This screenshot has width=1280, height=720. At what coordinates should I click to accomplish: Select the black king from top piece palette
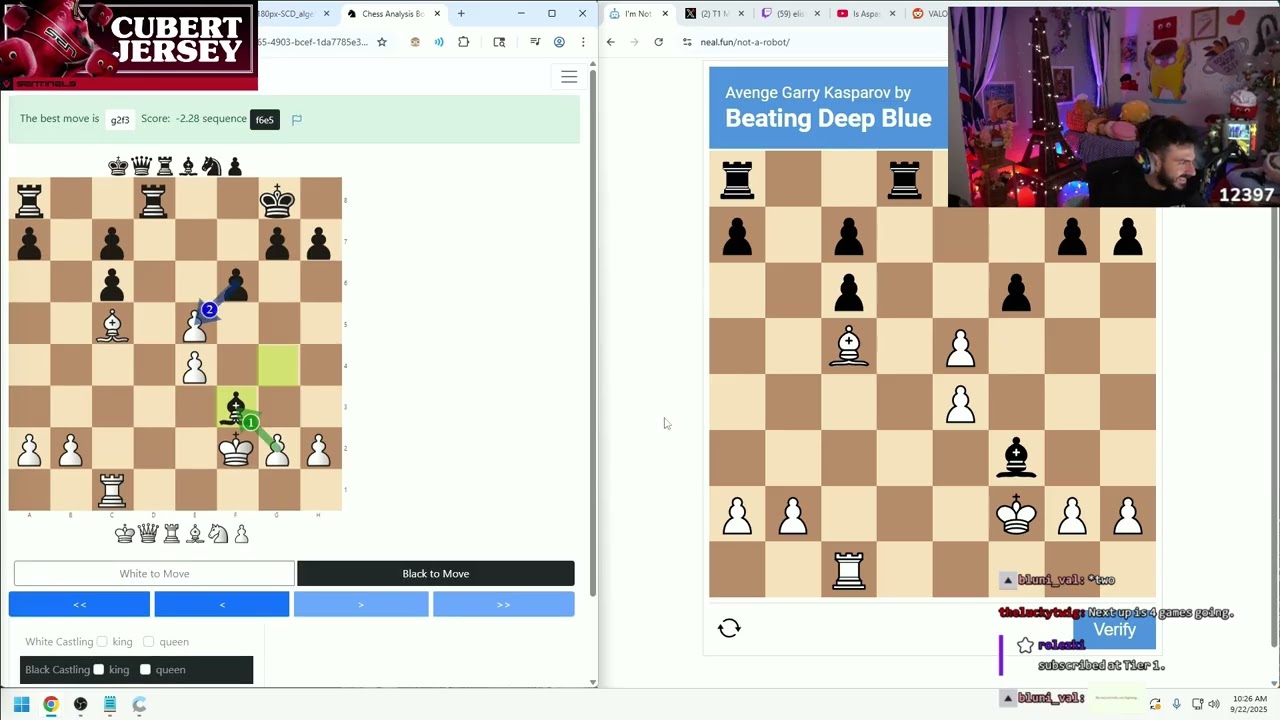pos(118,166)
